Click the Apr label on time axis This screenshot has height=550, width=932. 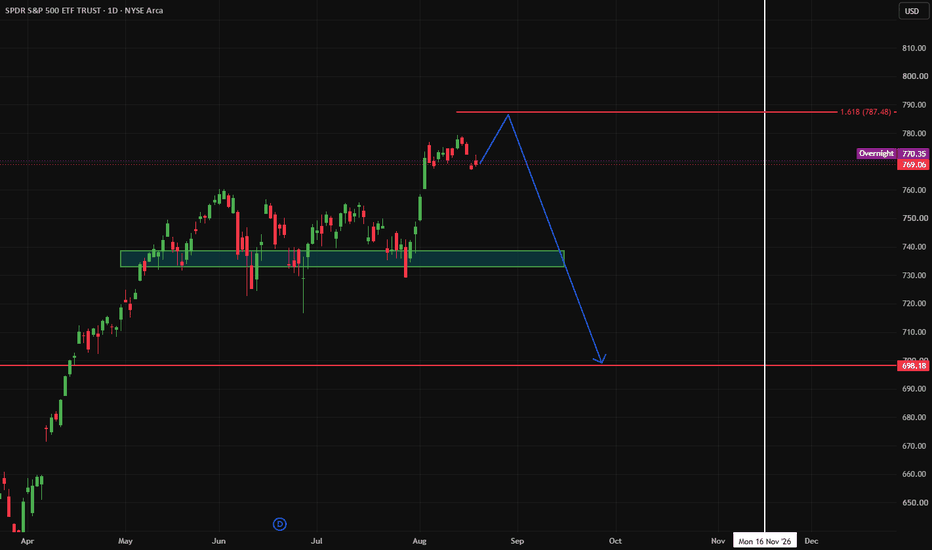[x=27, y=541]
